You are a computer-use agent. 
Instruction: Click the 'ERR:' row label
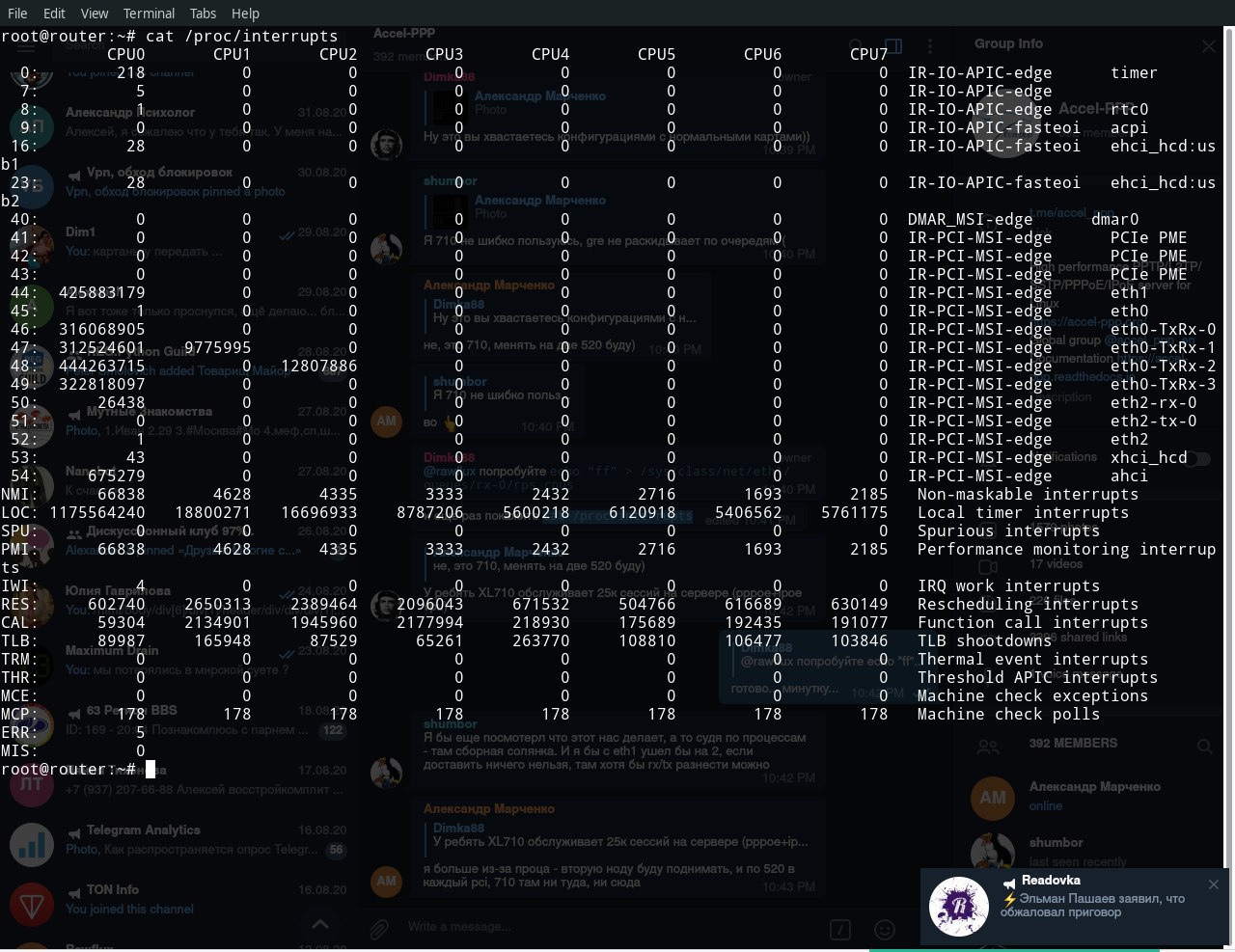pyautogui.click(x=19, y=733)
